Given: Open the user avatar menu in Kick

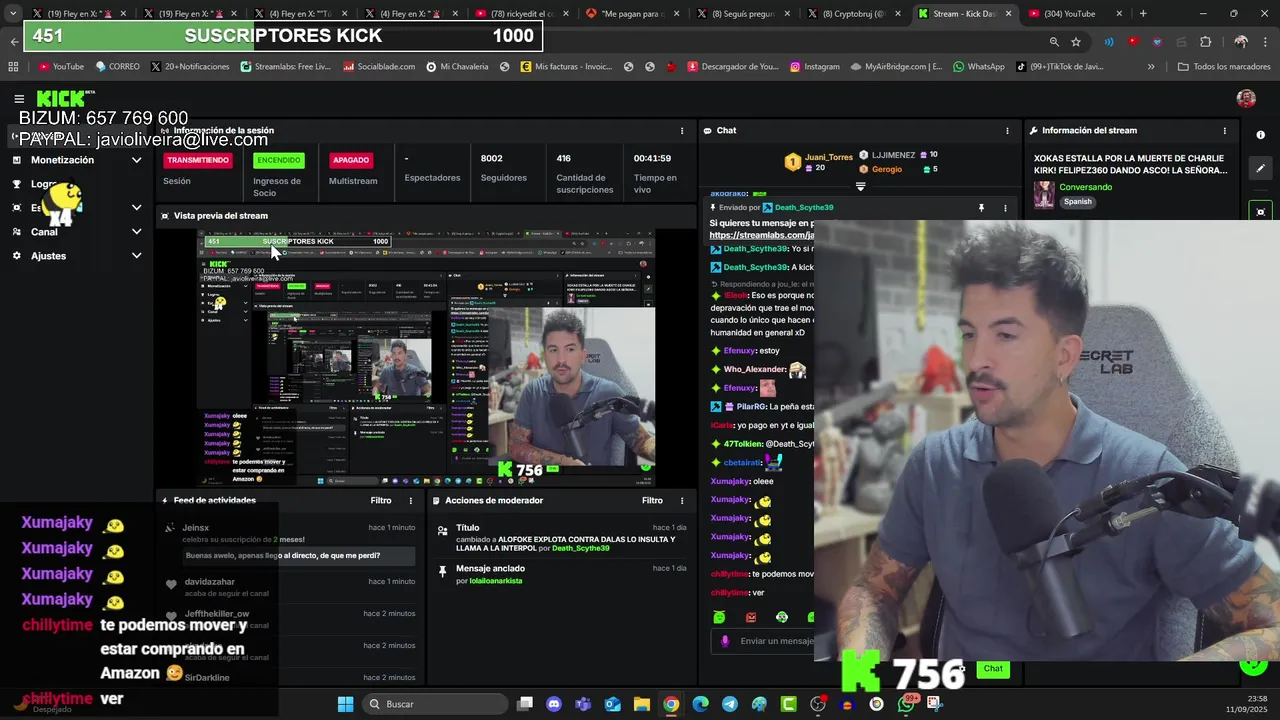Looking at the screenshot, I should (x=1246, y=98).
